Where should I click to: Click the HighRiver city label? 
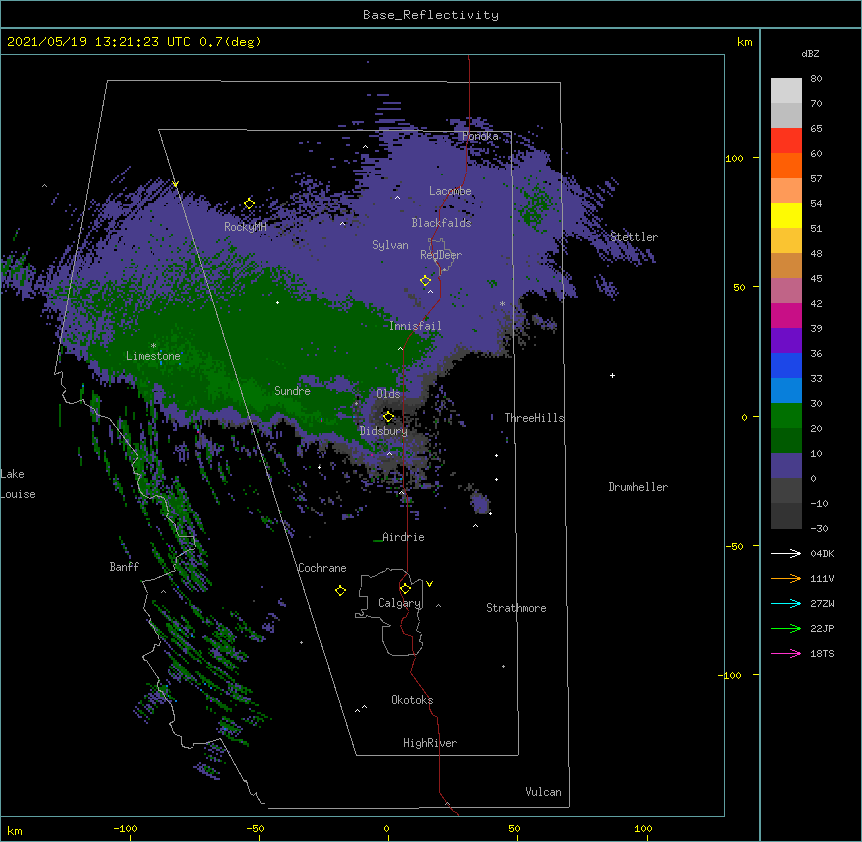pyautogui.click(x=430, y=743)
